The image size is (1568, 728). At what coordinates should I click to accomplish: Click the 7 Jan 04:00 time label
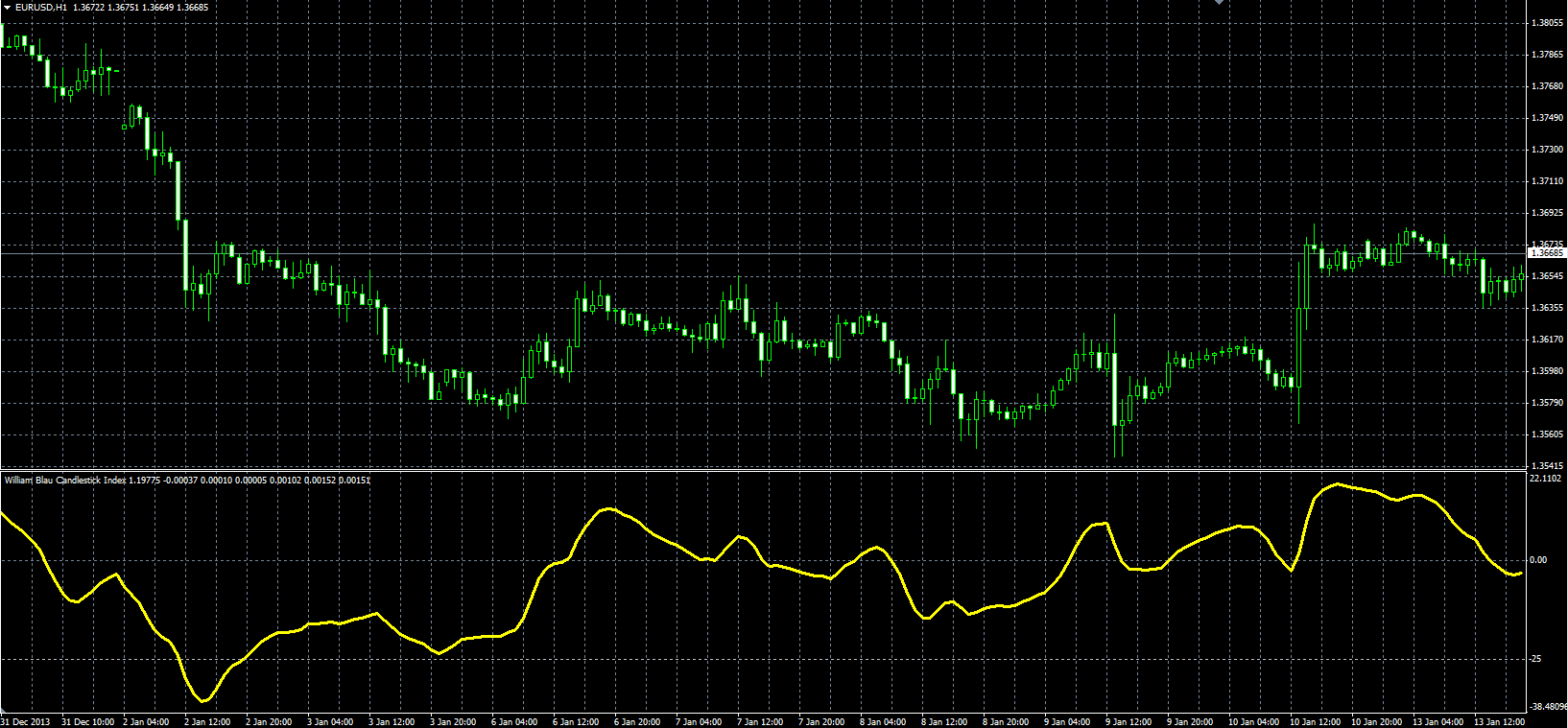click(699, 722)
